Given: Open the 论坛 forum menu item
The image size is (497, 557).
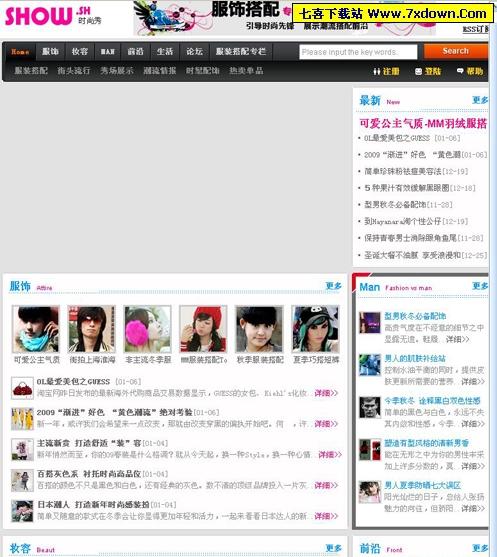Looking at the screenshot, I should point(194,52).
